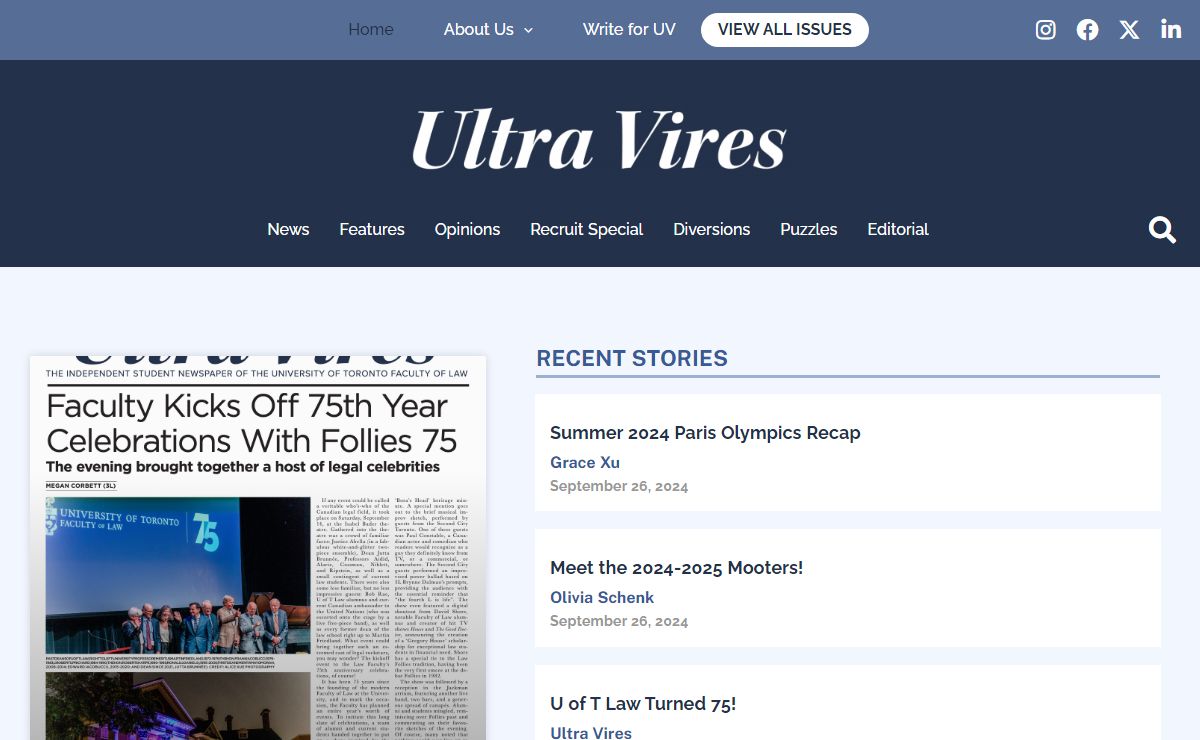The height and width of the screenshot is (740, 1200).
Task: Open the X (Twitter) icon
Action: (1129, 30)
